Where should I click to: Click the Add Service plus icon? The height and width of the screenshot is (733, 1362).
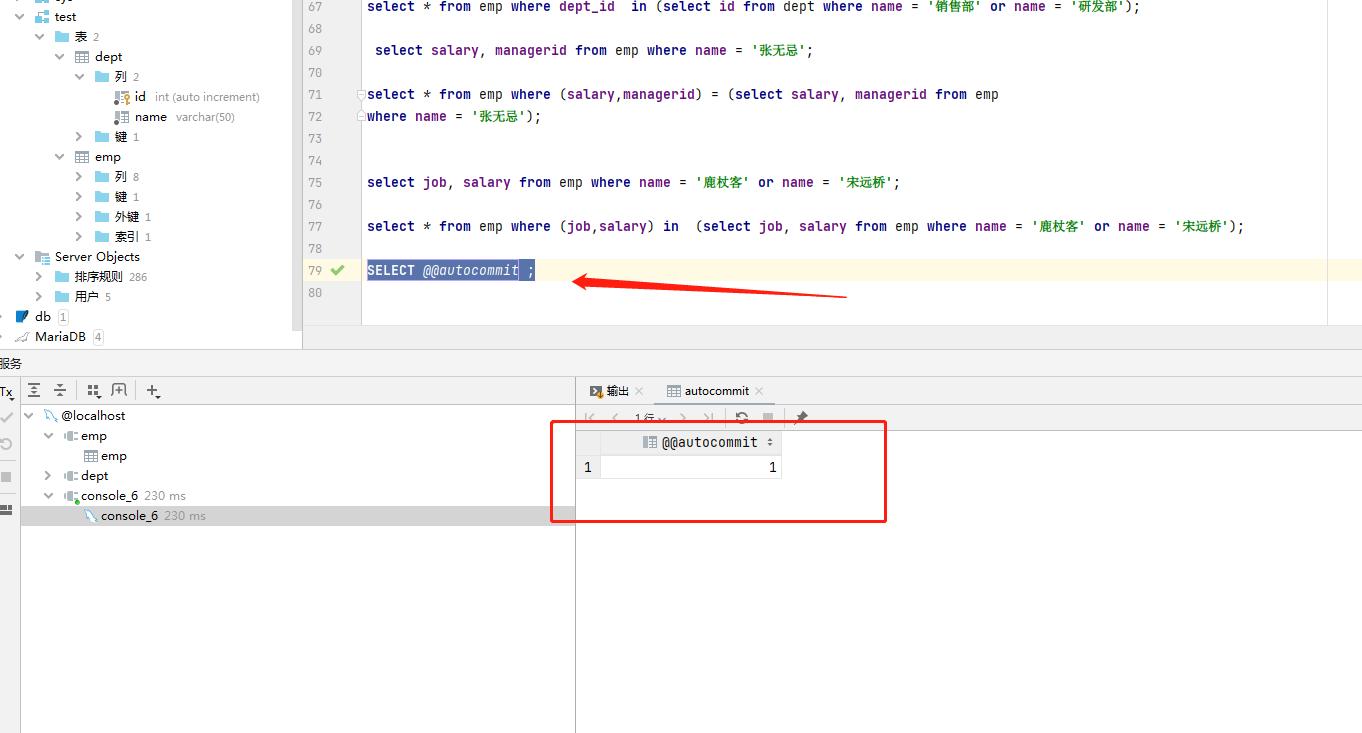tap(152, 391)
